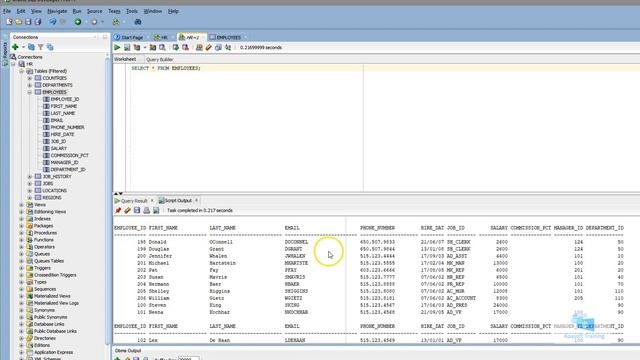Expand the JOB_HISTORY table node
This screenshot has width=640, height=360.
[30, 176]
